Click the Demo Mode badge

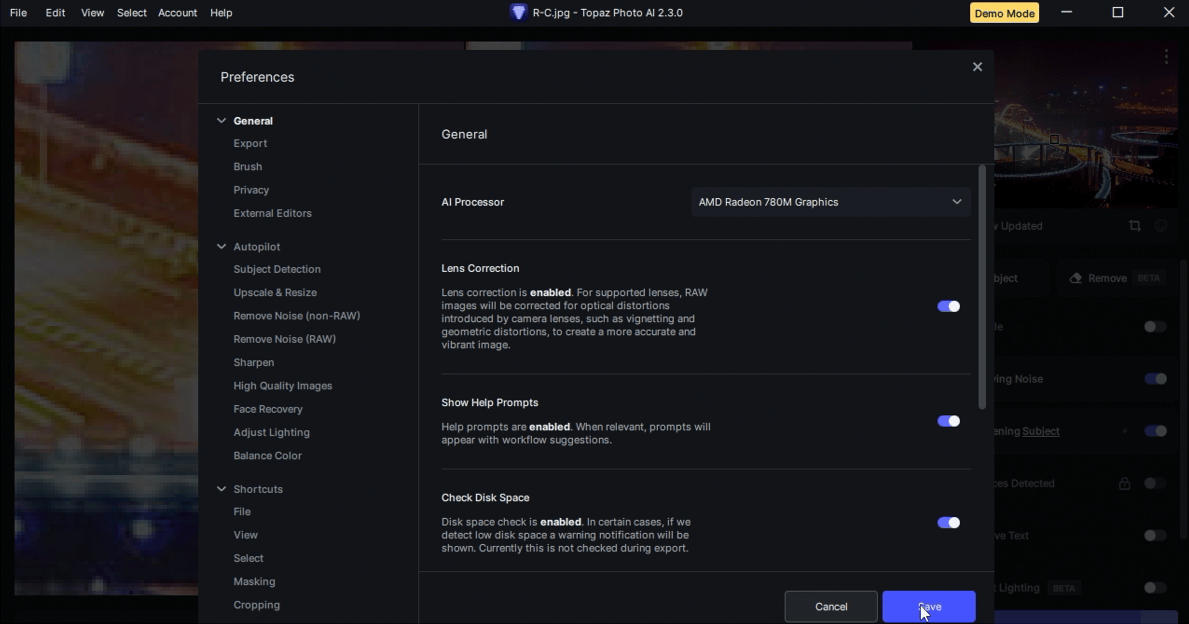point(1004,13)
